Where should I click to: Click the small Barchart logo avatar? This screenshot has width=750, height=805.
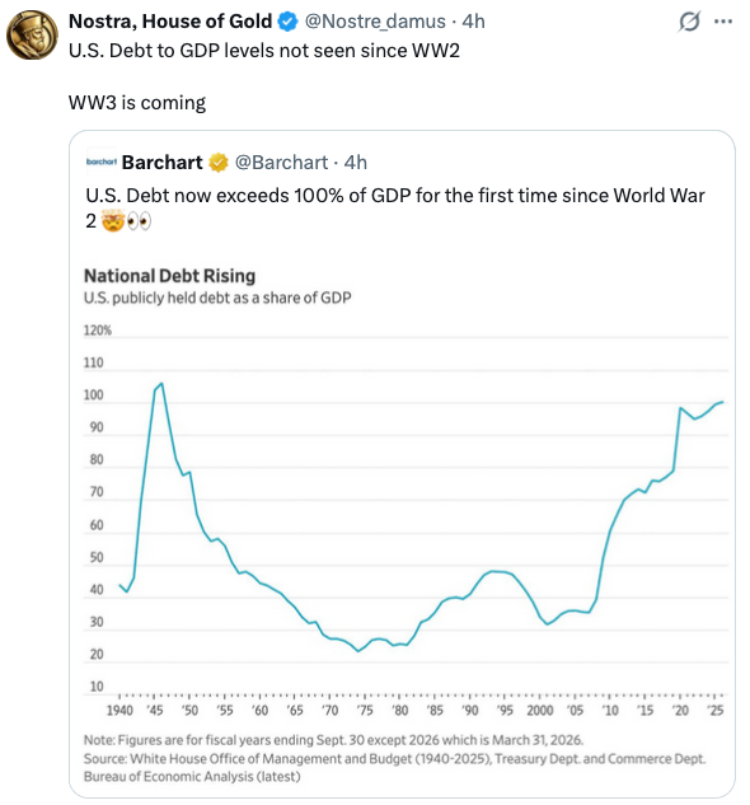tap(101, 162)
